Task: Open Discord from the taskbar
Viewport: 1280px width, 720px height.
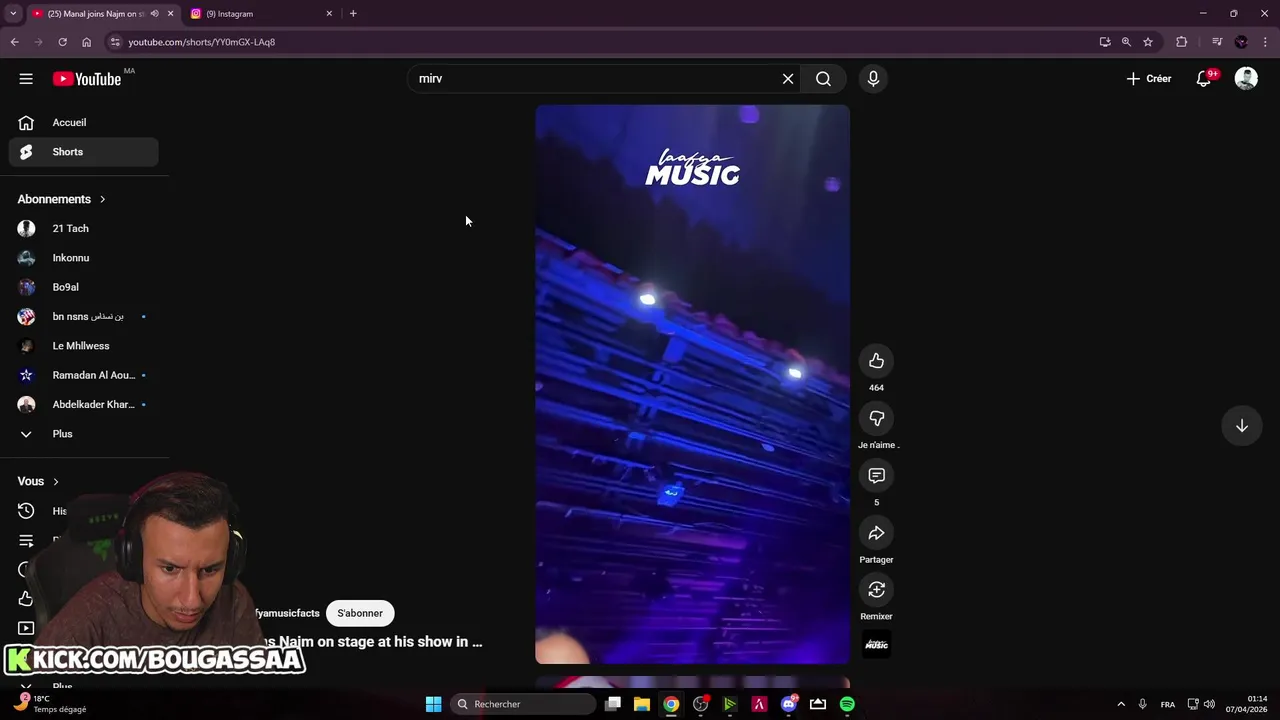Action: coord(789,704)
